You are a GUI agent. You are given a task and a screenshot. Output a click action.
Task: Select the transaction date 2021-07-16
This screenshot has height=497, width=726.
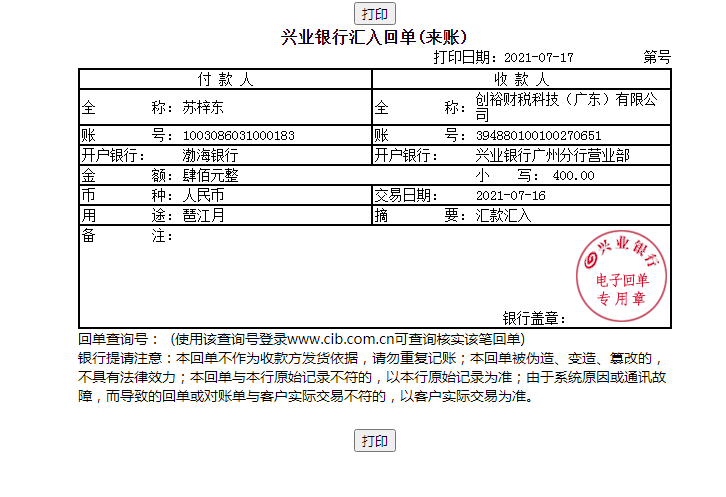[511, 195]
